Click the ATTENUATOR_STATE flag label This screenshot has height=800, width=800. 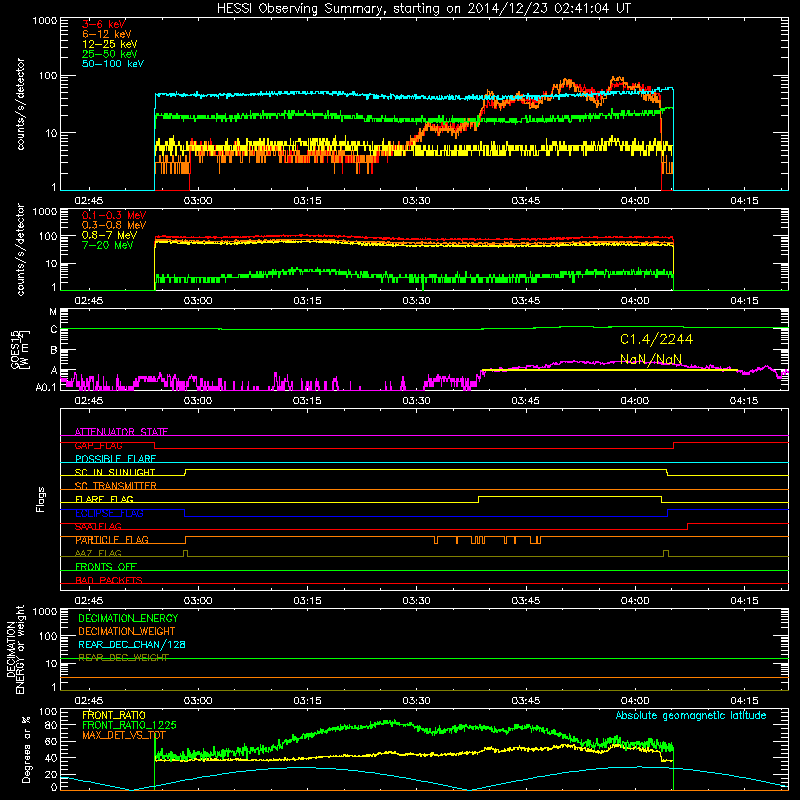point(121,432)
